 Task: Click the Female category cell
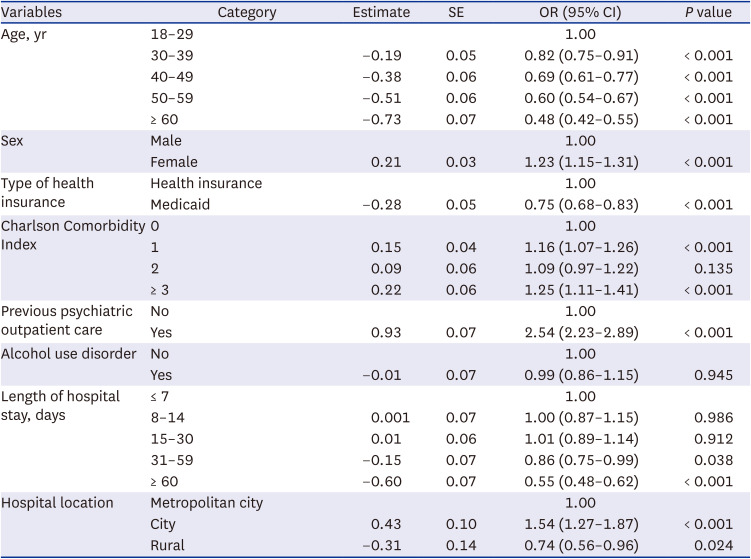click(x=174, y=162)
